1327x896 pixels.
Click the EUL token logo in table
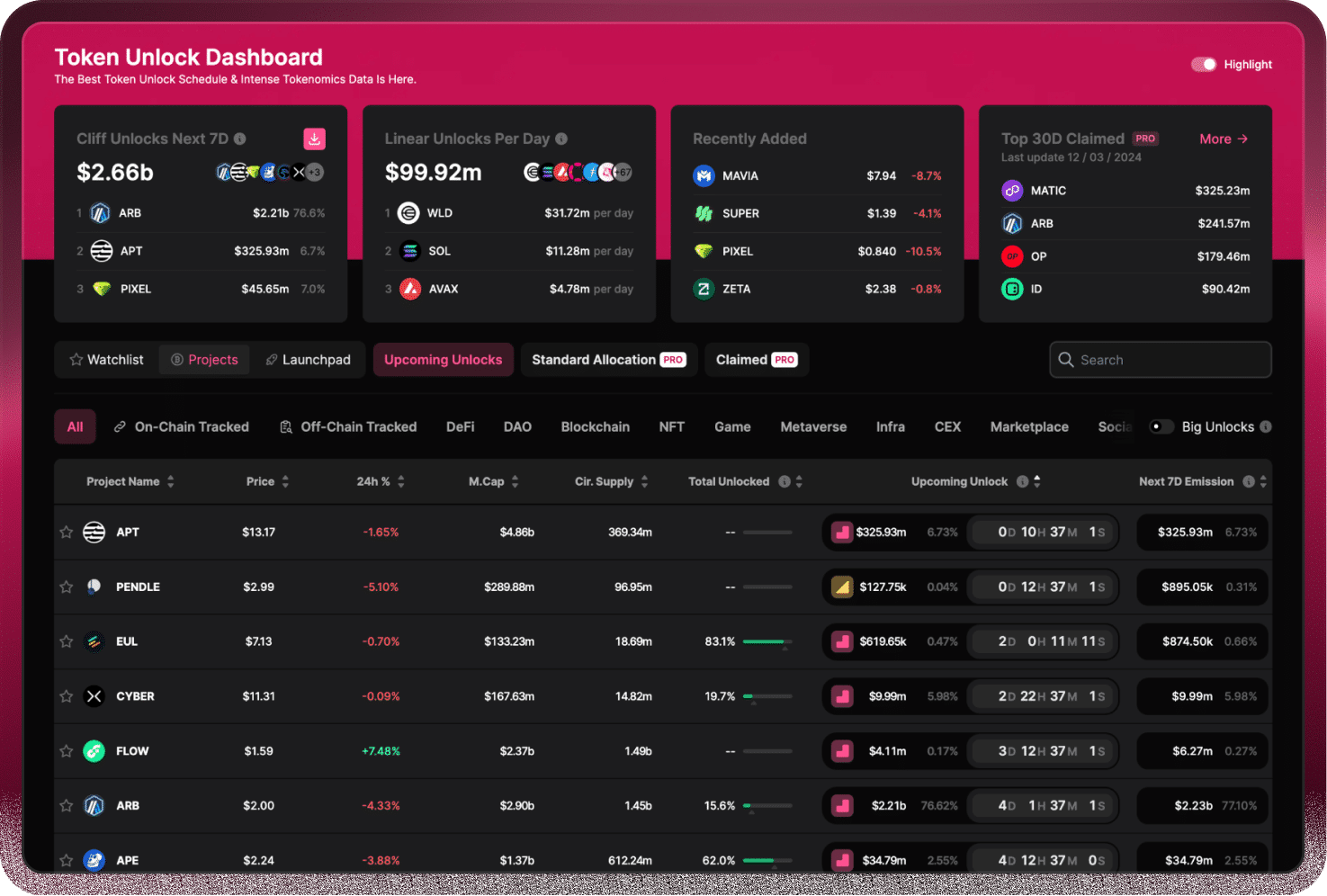pos(94,641)
